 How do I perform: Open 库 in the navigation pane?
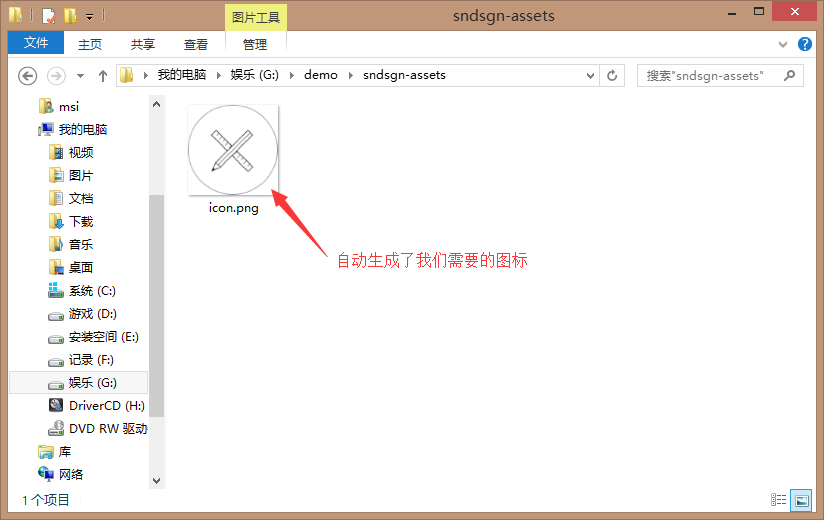click(65, 452)
